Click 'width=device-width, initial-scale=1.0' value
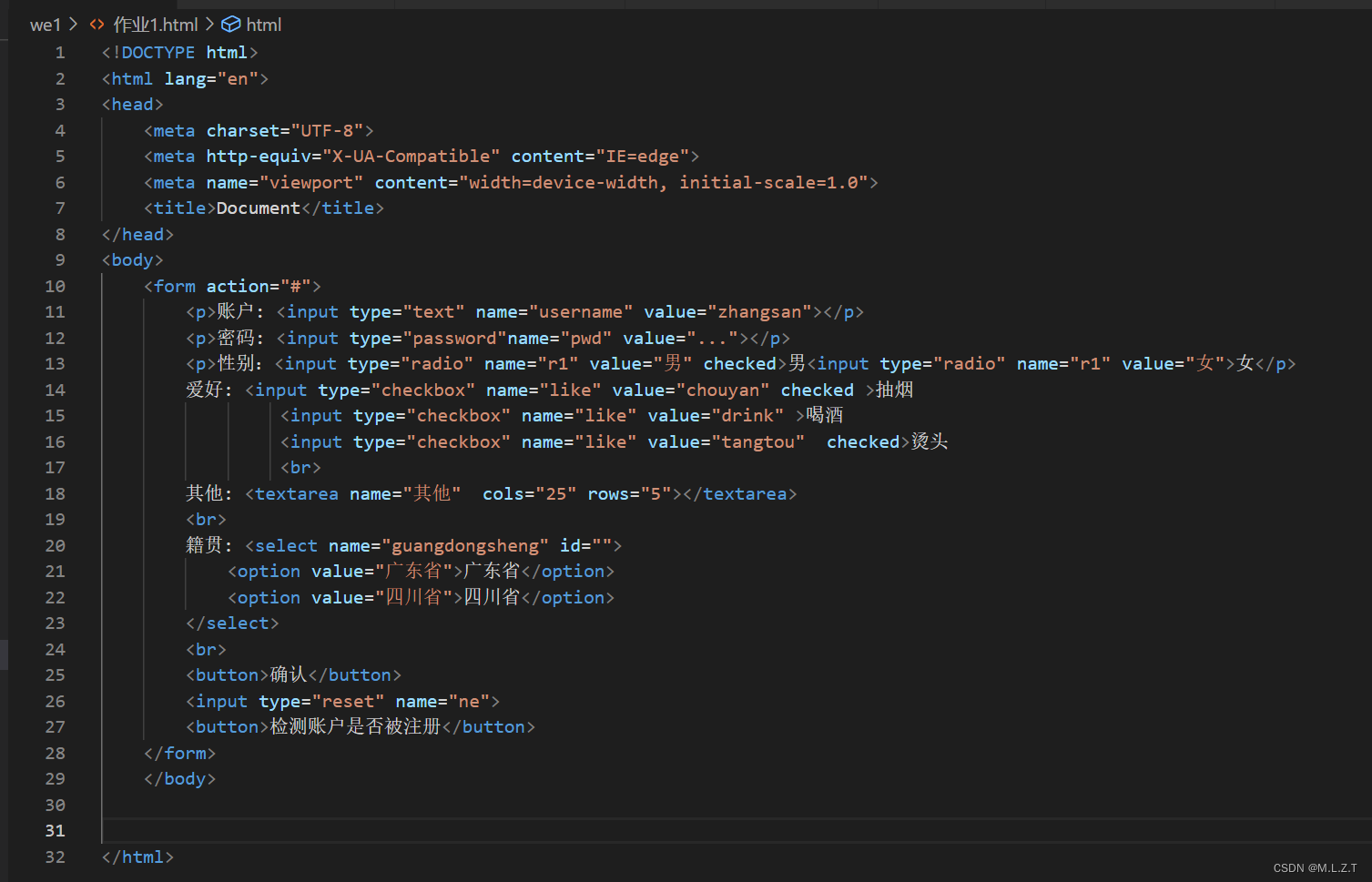The width and height of the screenshot is (1372, 882). point(664,183)
